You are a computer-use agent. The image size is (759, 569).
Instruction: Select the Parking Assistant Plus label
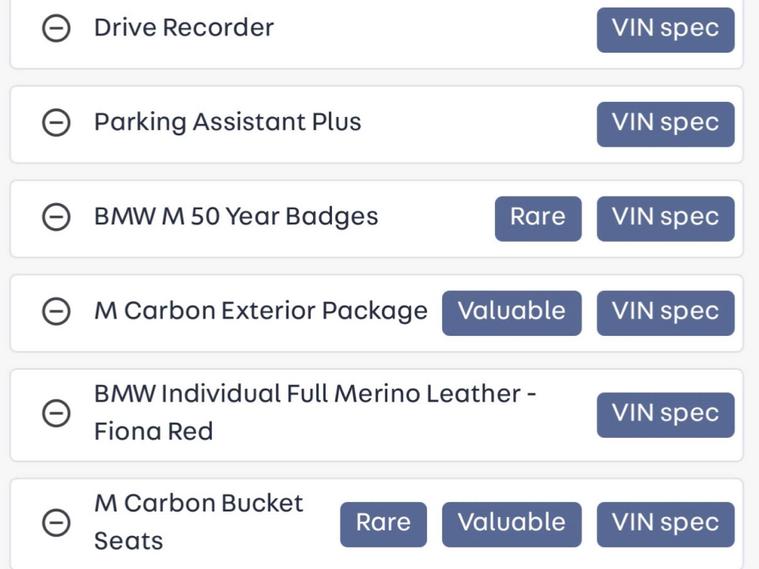(227, 122)
